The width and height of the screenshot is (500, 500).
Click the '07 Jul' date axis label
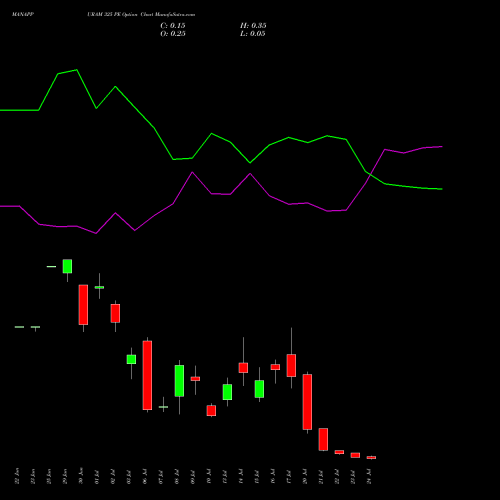click(161, 477)
